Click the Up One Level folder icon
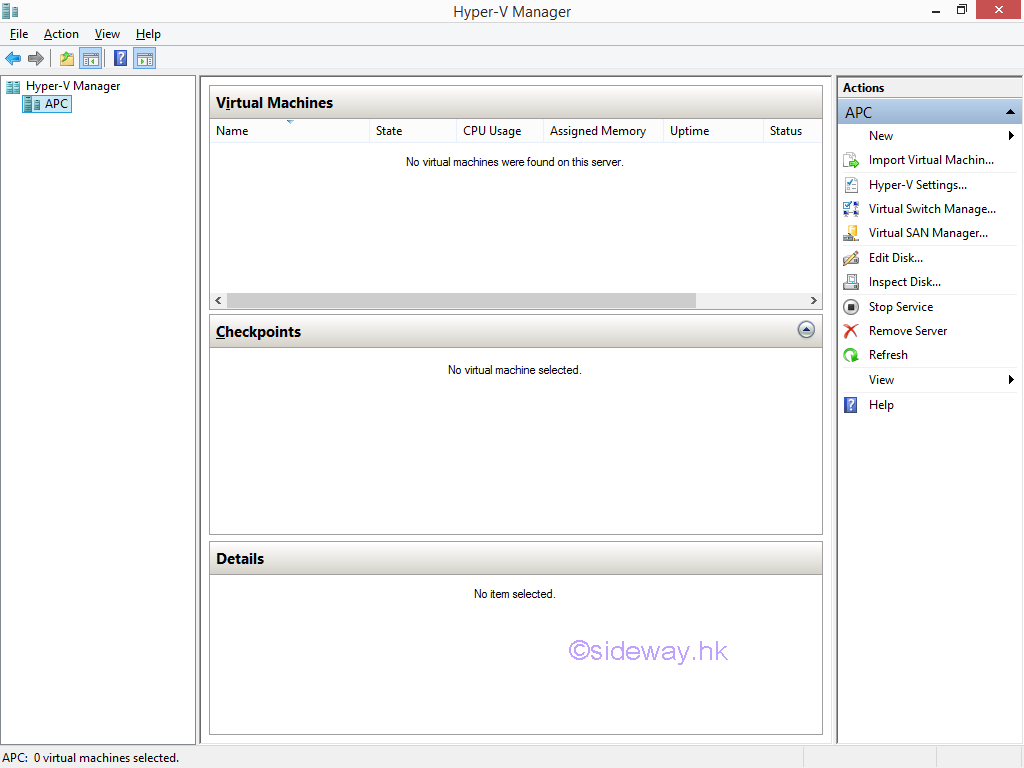This screenshot has width=1024, height=768. coord(66,59)
